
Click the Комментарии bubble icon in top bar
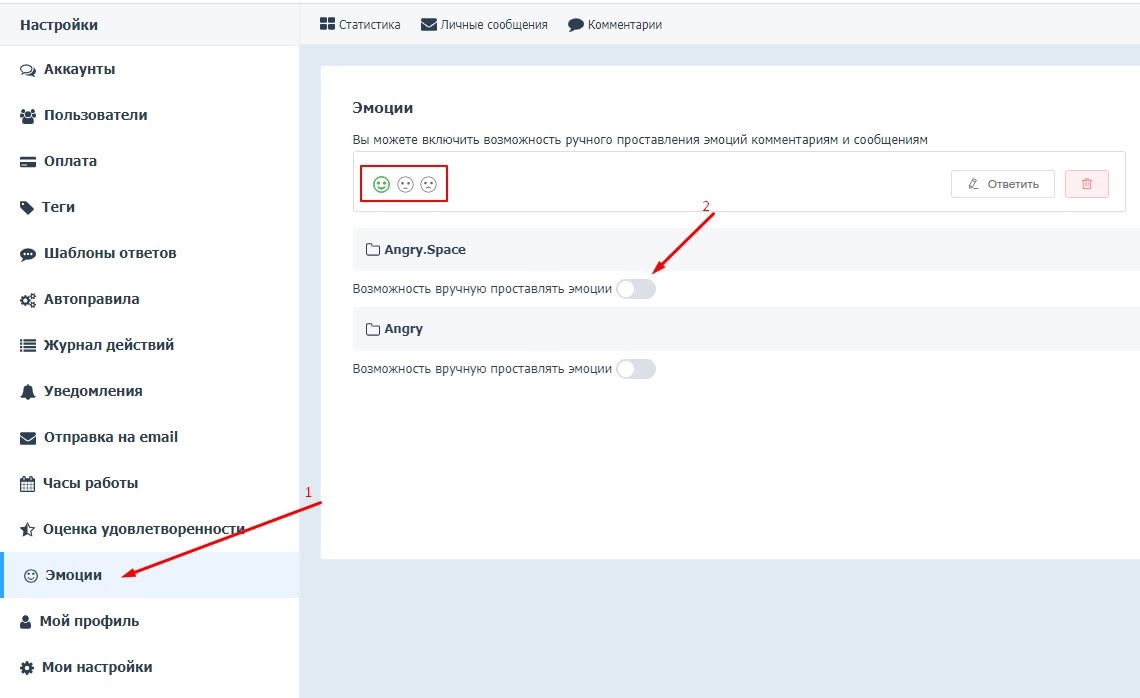[576, 25]
